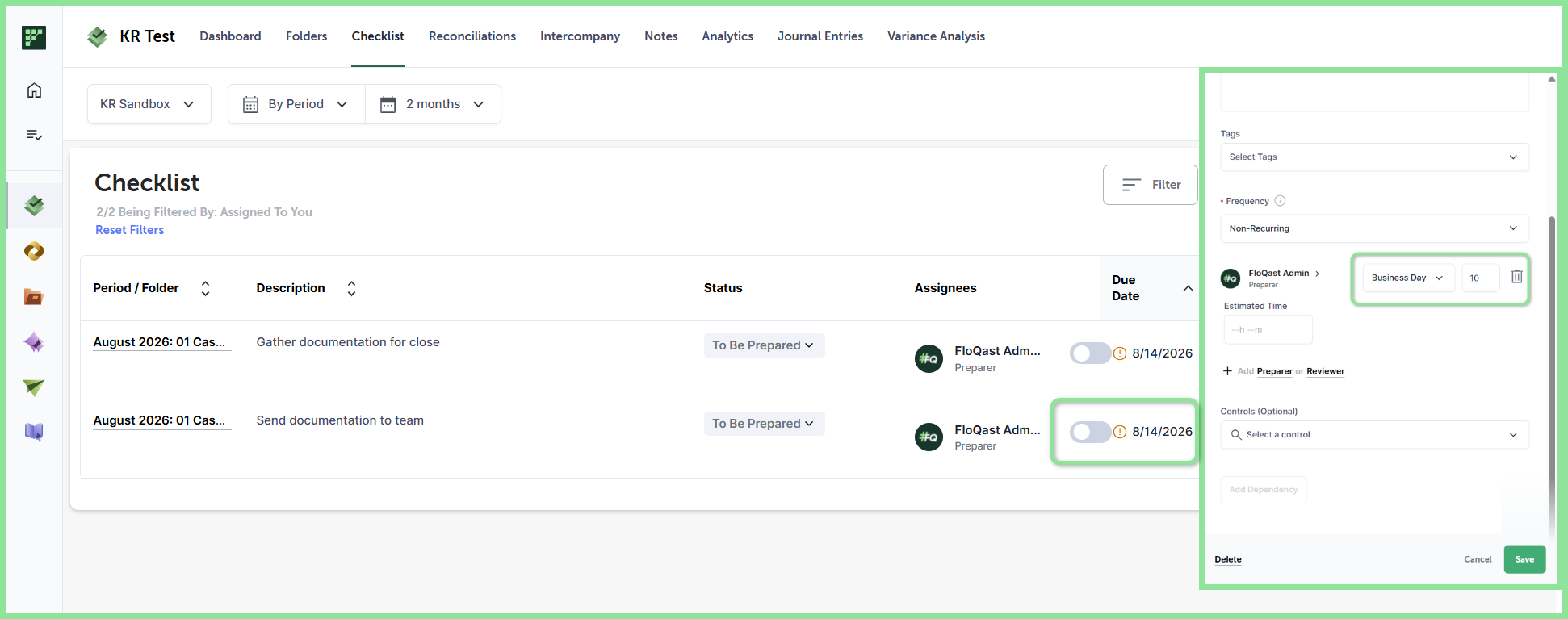Open August 2026 folder link for Send documentation
Screen dimensions: 1568x619
tap(161, 420)
